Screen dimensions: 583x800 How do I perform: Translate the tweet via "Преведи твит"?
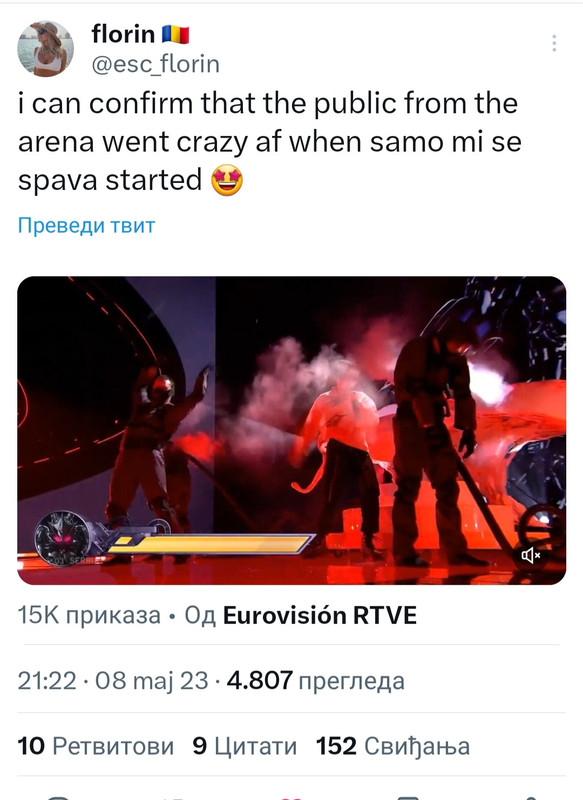(86, 225)
